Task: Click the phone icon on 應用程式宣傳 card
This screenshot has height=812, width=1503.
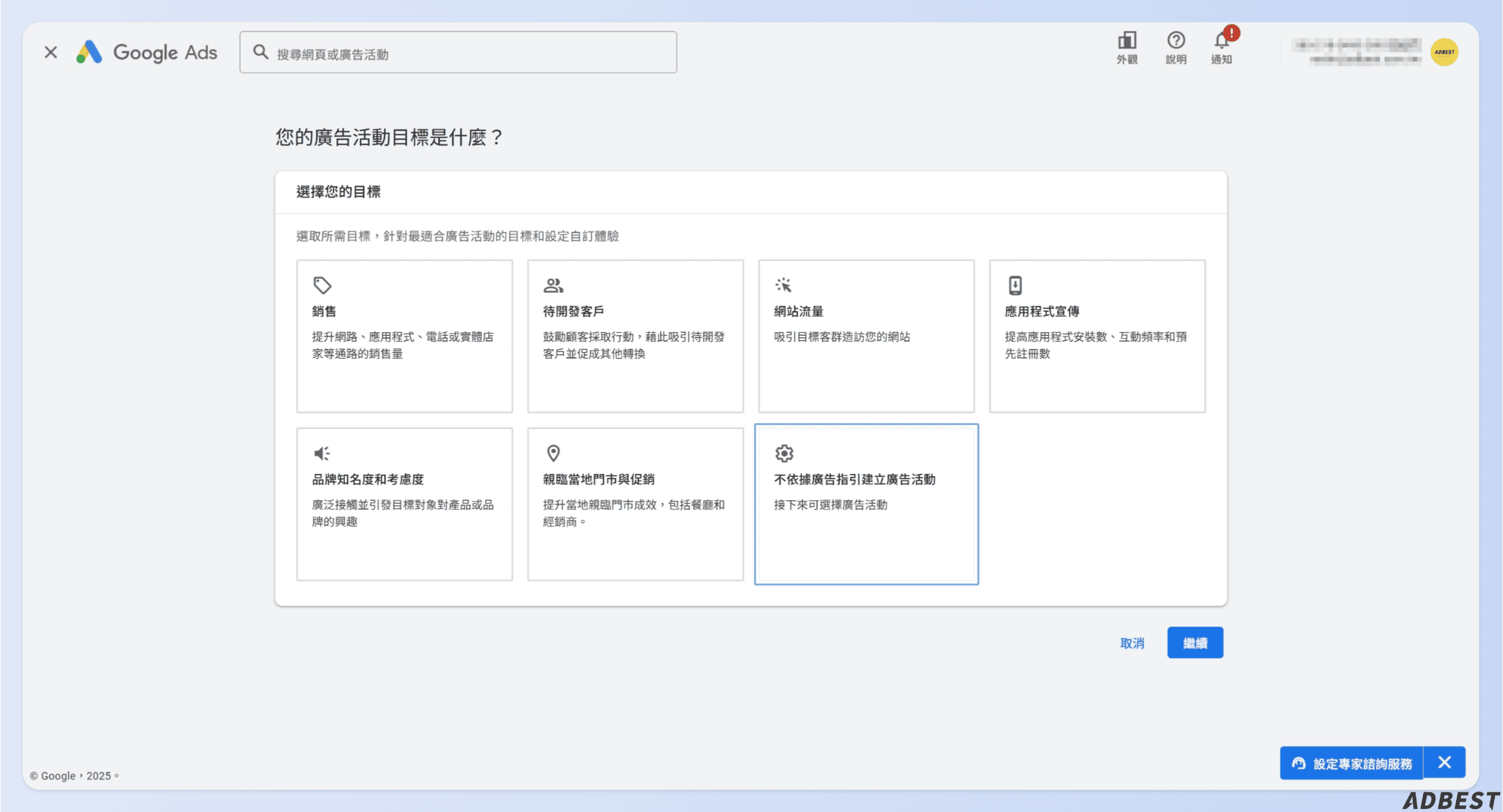Action: tap(1014, 285)
